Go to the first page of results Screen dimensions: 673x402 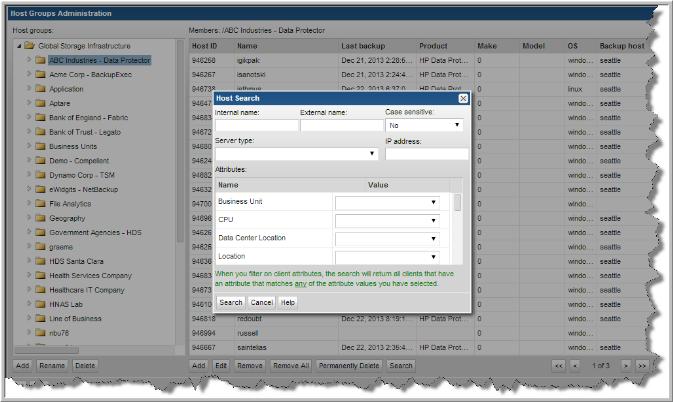coord(558,366)
